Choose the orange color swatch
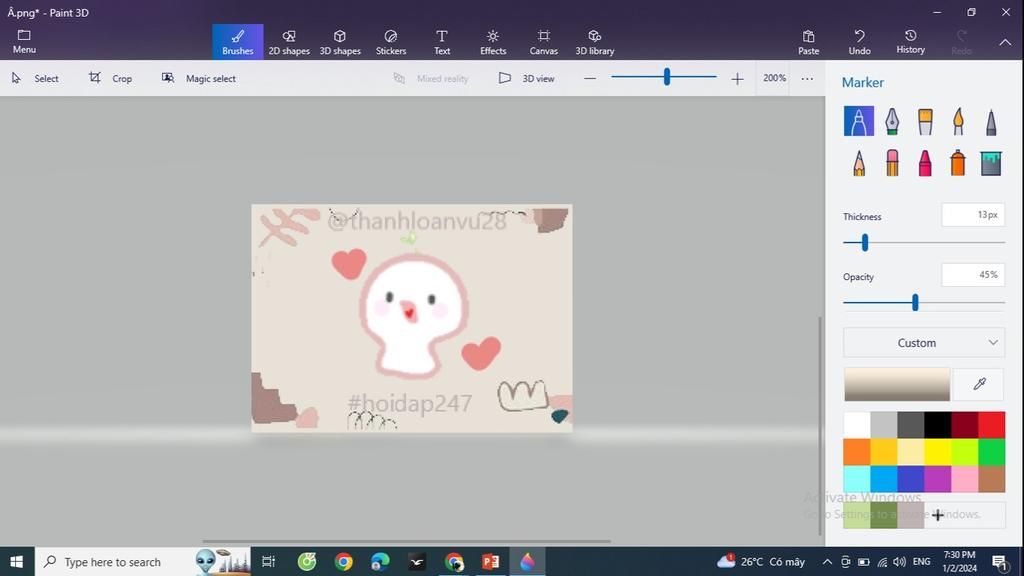 pyautogui.click(x=856, y=452)
